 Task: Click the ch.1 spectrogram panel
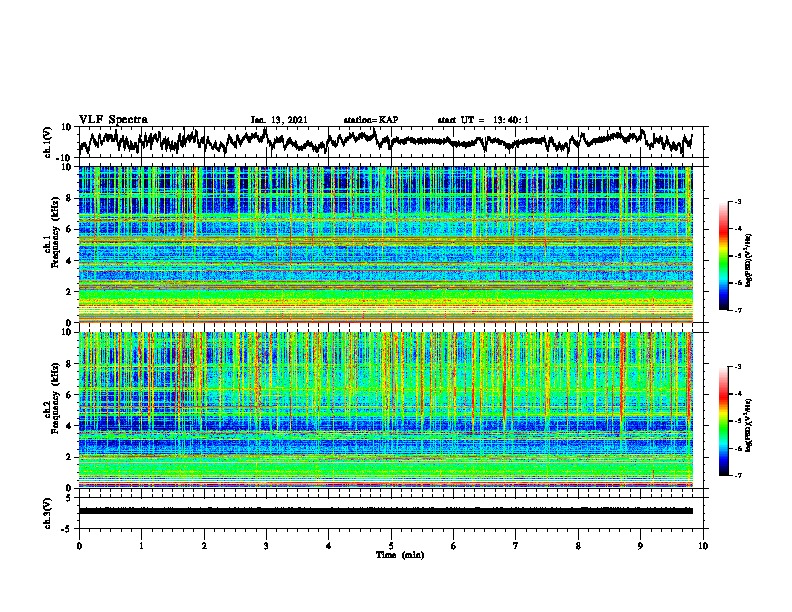pos(385,244)
